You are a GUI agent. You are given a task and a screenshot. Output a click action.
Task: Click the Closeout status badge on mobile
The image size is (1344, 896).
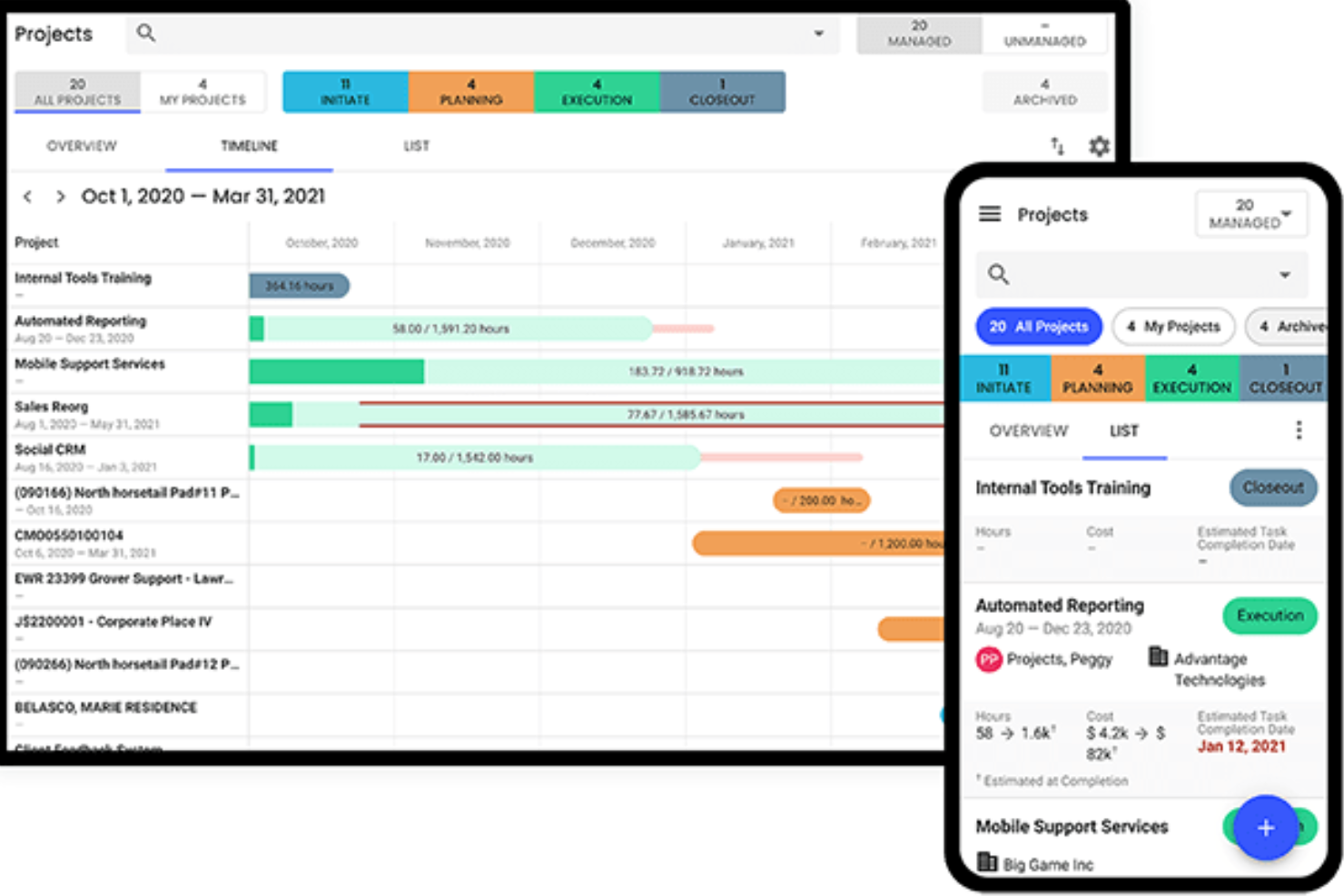click(x=1273, y=487)
